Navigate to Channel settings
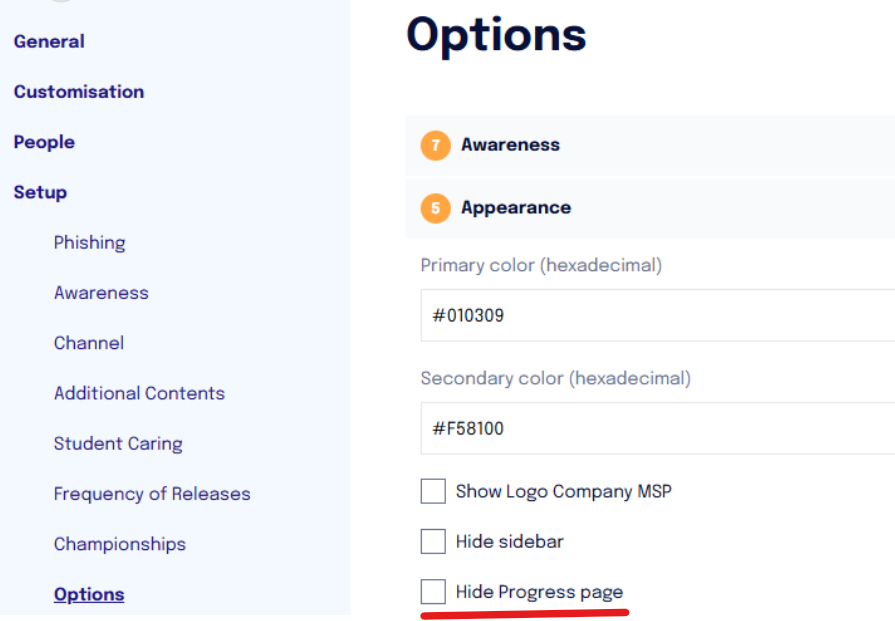Image resolution: width=895 pixels, height=621 pixels. [88, 343]
